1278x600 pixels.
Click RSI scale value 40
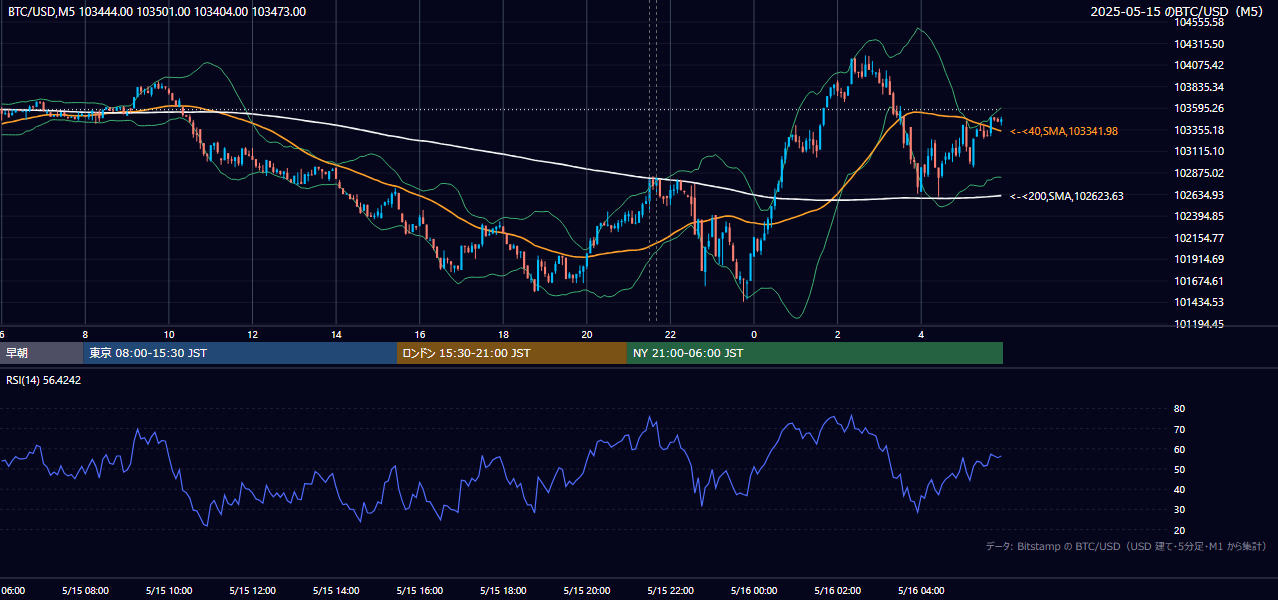pyautogui.click(x=1180, y=489)
